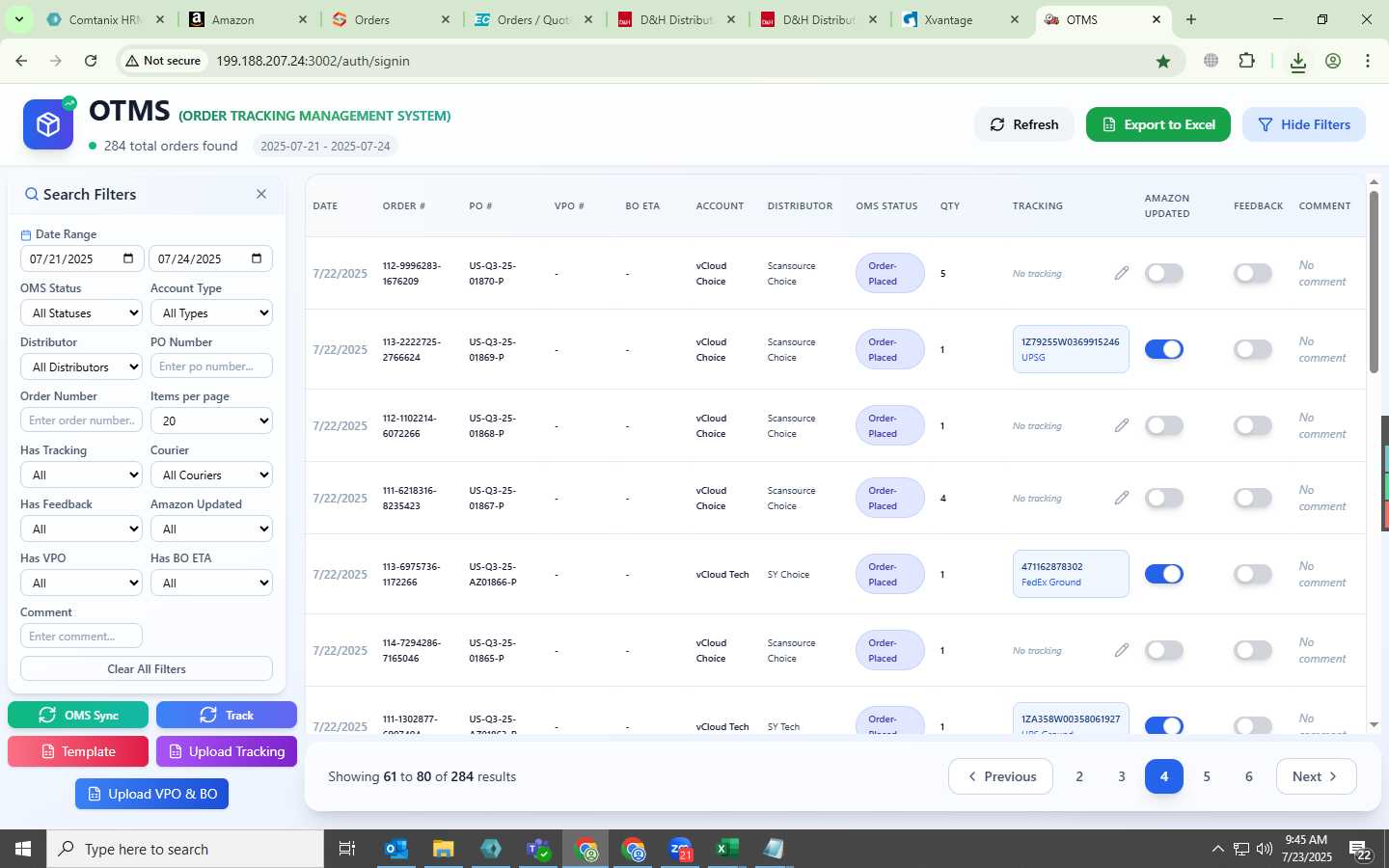The width and height of the screenshot is (1389, 868).
Task: Toggle Feedback for order 114-7294286-7165046
Action: click(x=1252, y=650)
